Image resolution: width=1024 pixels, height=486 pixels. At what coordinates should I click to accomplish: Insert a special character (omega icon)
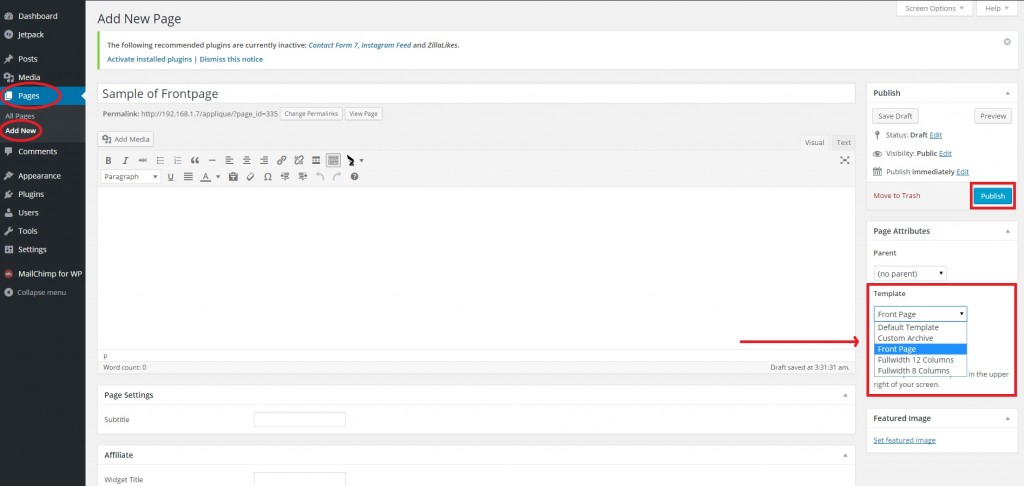(x=267, y=177)
